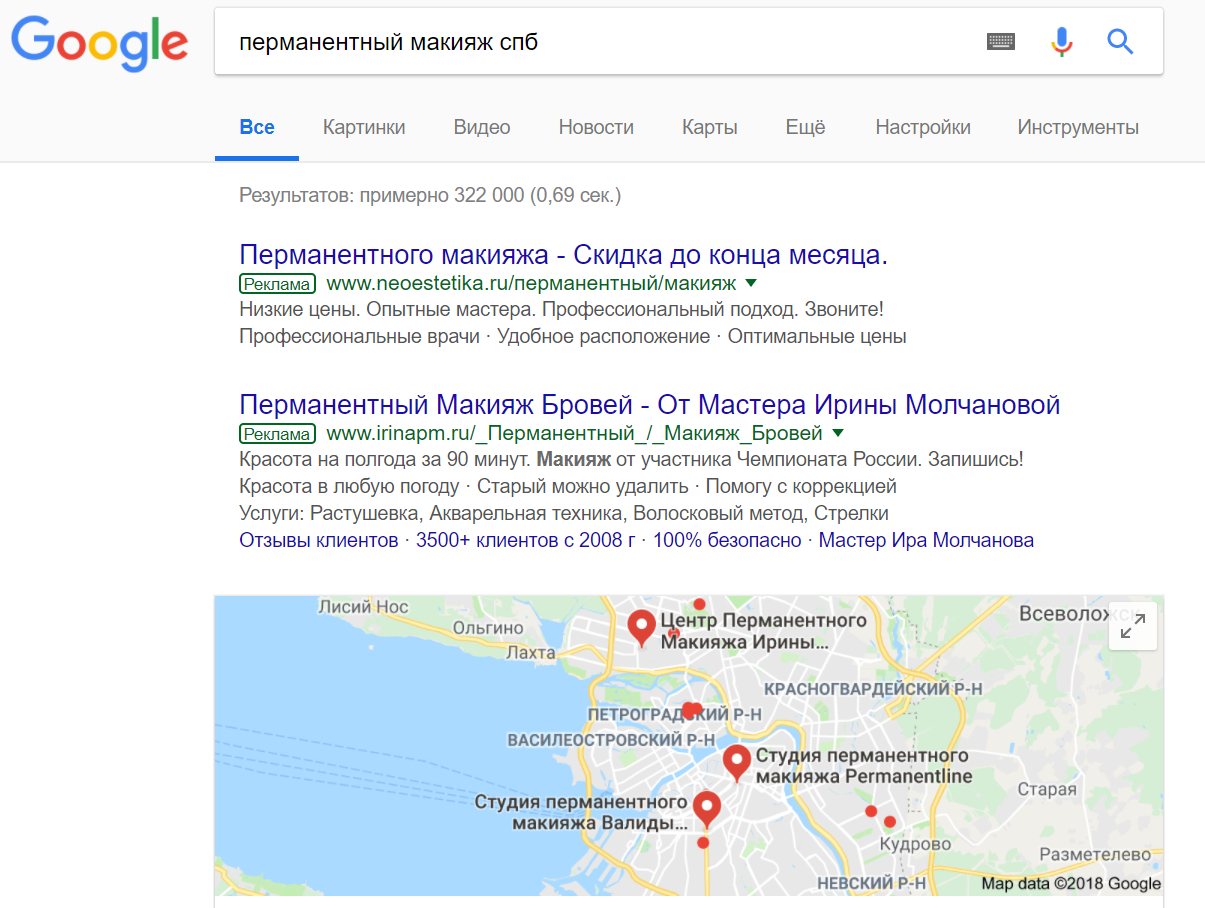Switch to the Видео tab
The image size is (1205, 908).
pyautogui.click(x=482, y=127)
